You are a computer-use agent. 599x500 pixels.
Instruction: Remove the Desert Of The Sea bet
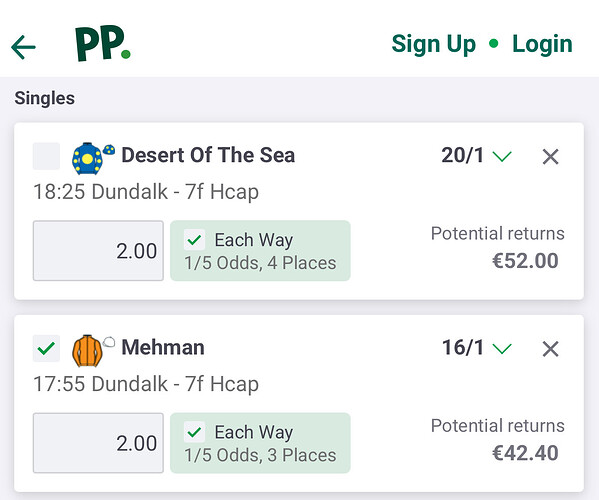point(550,157)
